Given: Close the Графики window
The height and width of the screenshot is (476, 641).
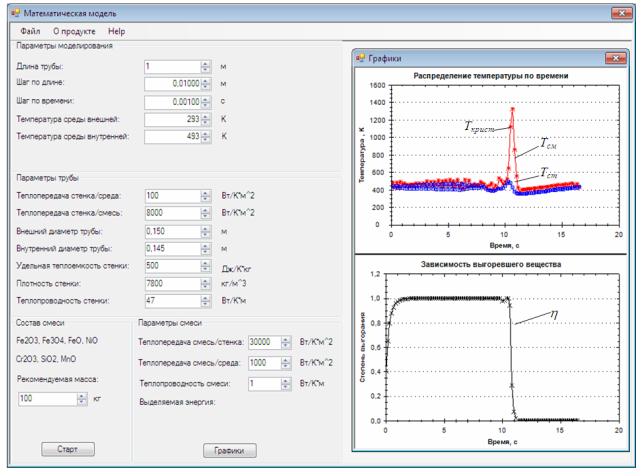Looking at the screenshot, I should (610, 59).
